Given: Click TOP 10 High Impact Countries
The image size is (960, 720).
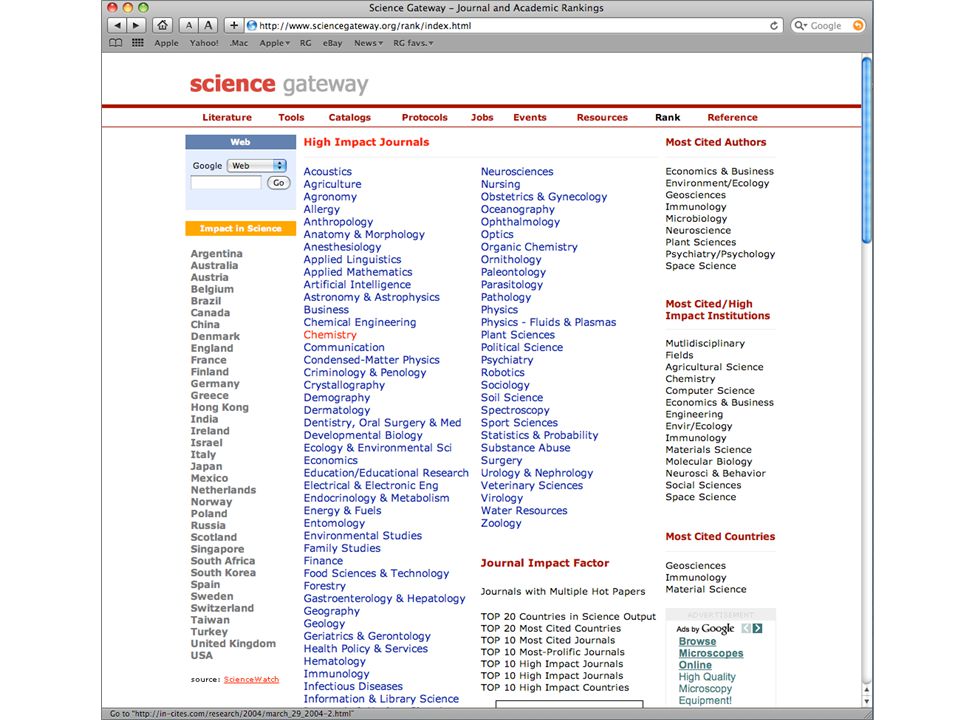Looking at the screenshot, I should [x=555, y=688].
